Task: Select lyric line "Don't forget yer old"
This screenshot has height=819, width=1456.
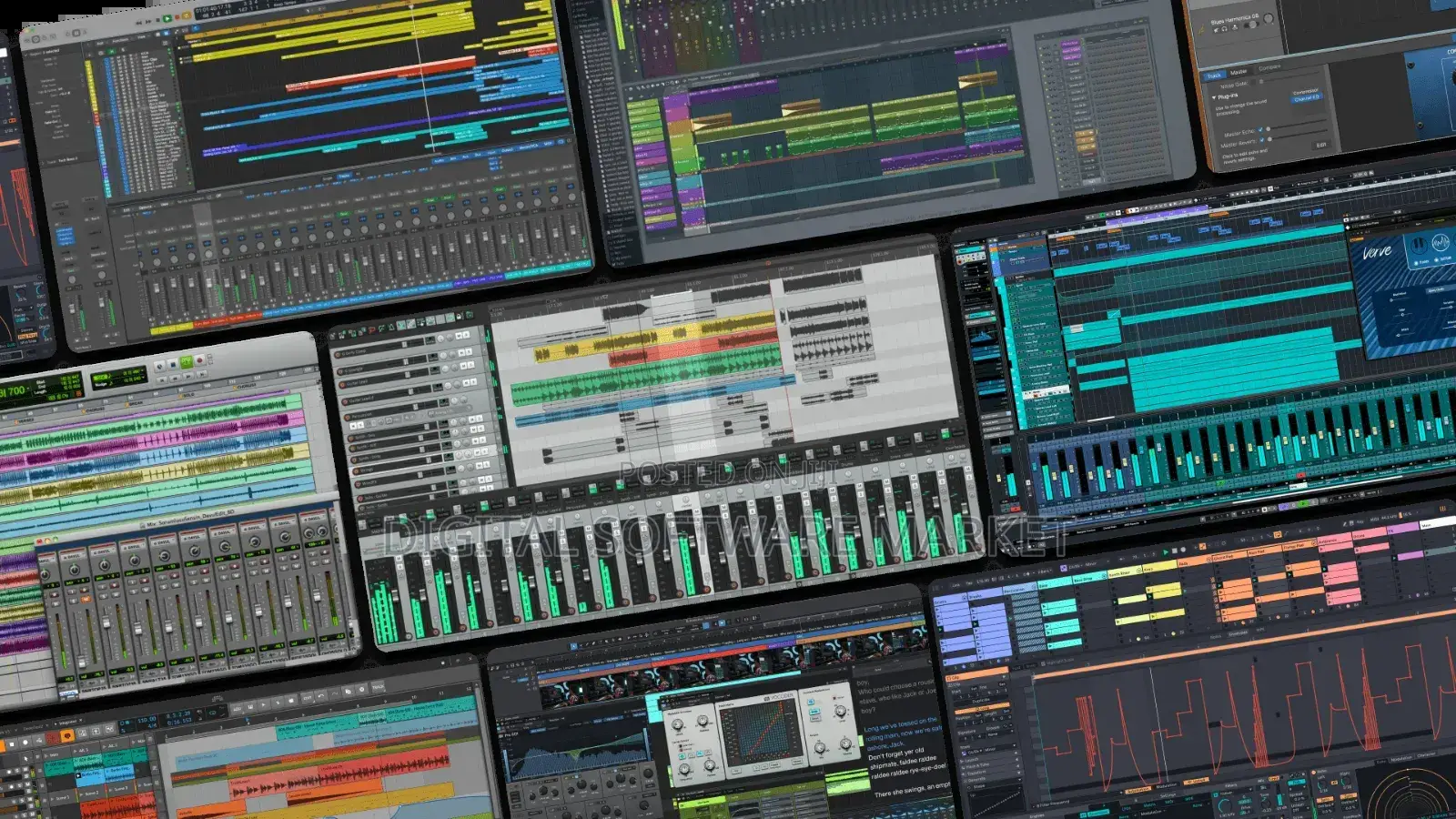Action: 896,753
